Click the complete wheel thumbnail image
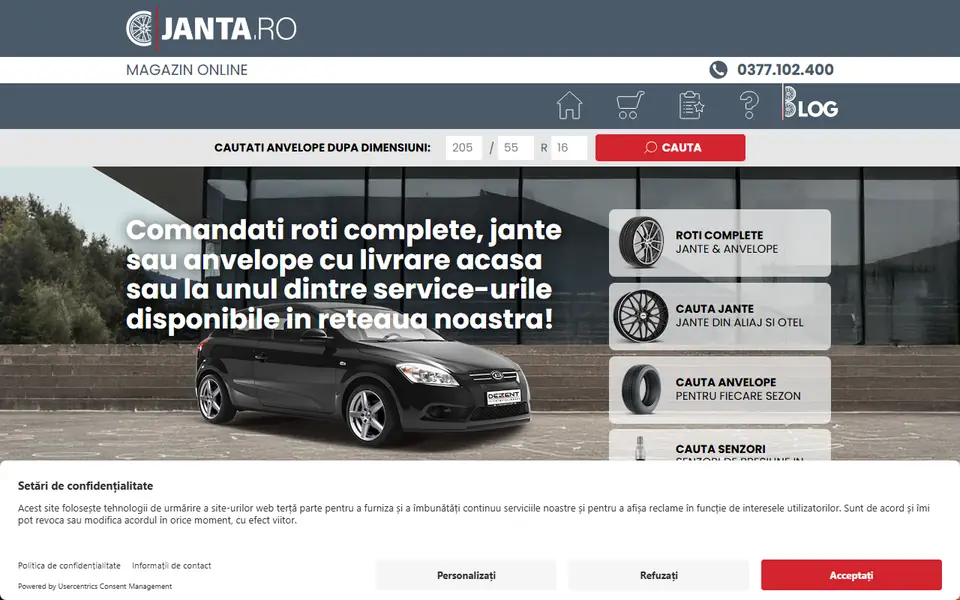 [x=641, y=242]
